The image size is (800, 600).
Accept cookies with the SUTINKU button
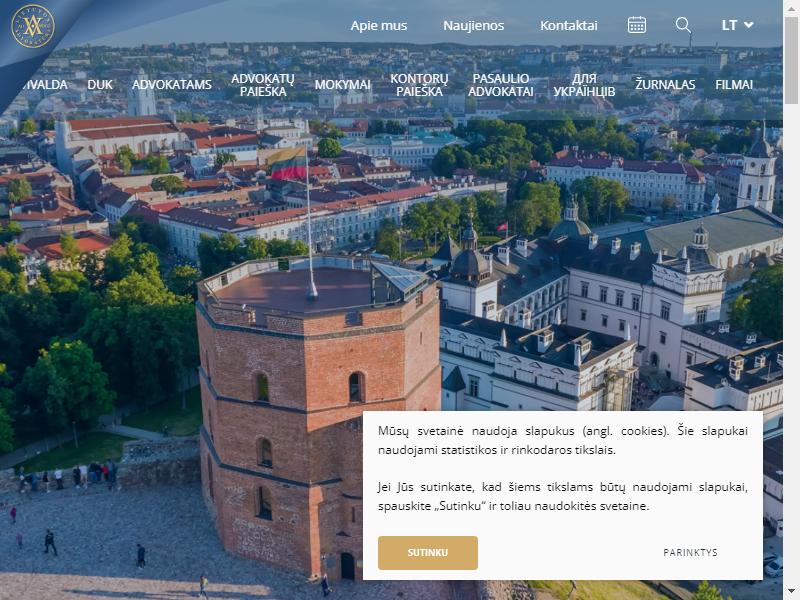point(428,553)
